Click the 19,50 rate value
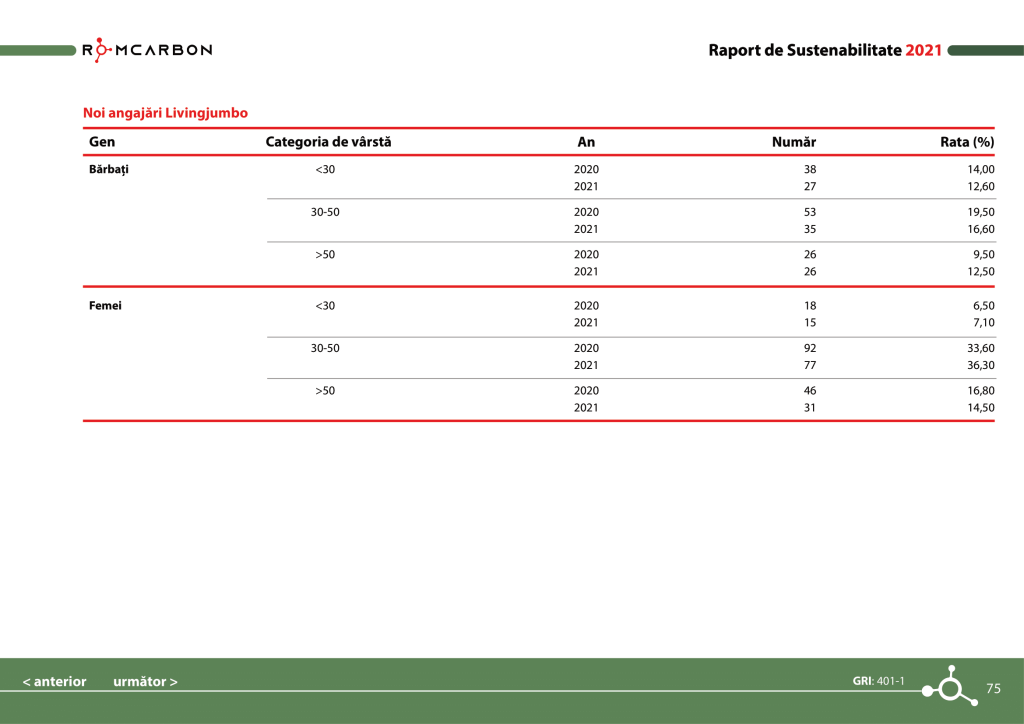The width and height of the screenshot is (1024, 724). click(980, 212)
